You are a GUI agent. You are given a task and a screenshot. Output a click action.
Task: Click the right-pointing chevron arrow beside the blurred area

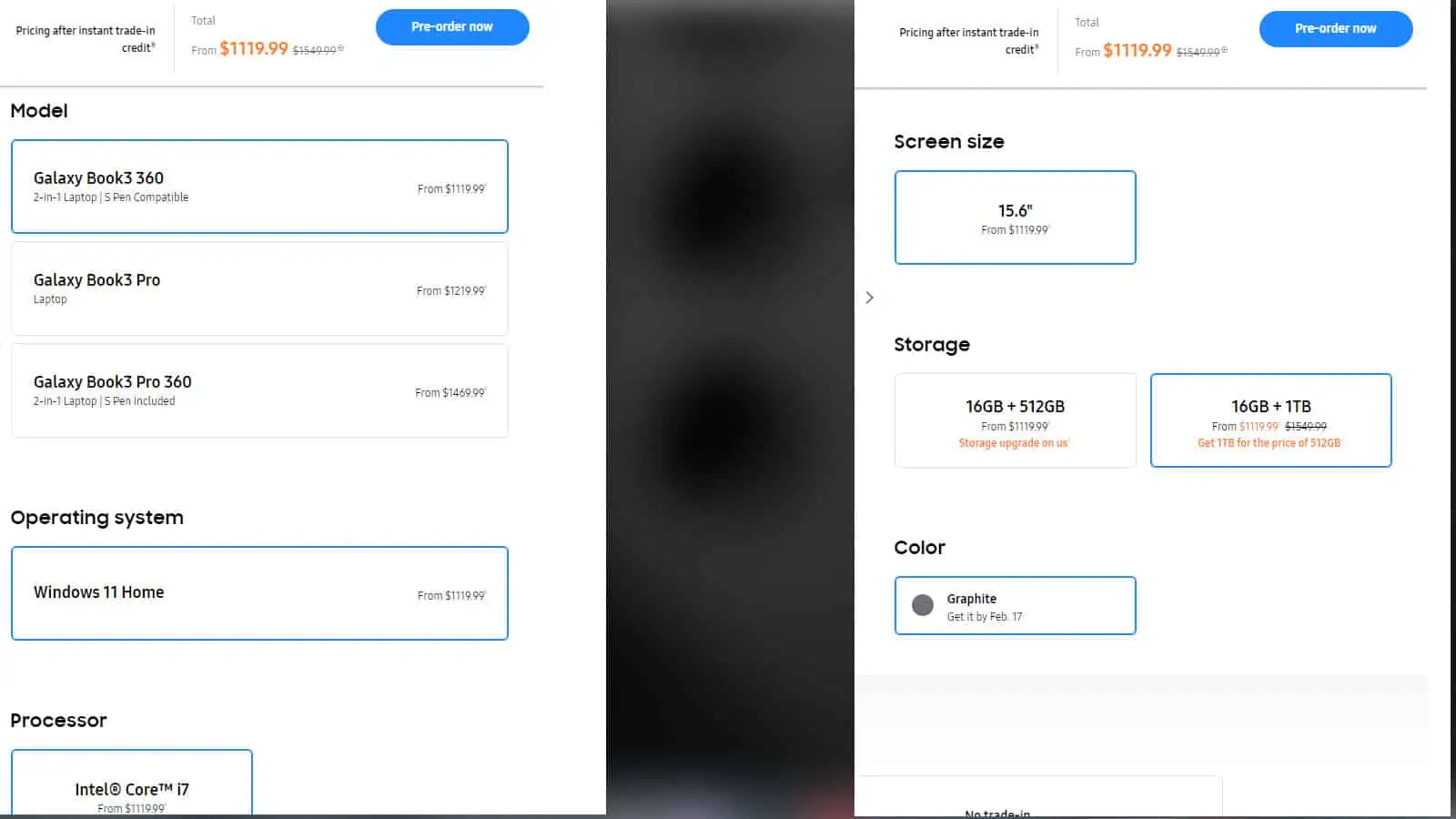pyautogui.click(x=869, y=298)
